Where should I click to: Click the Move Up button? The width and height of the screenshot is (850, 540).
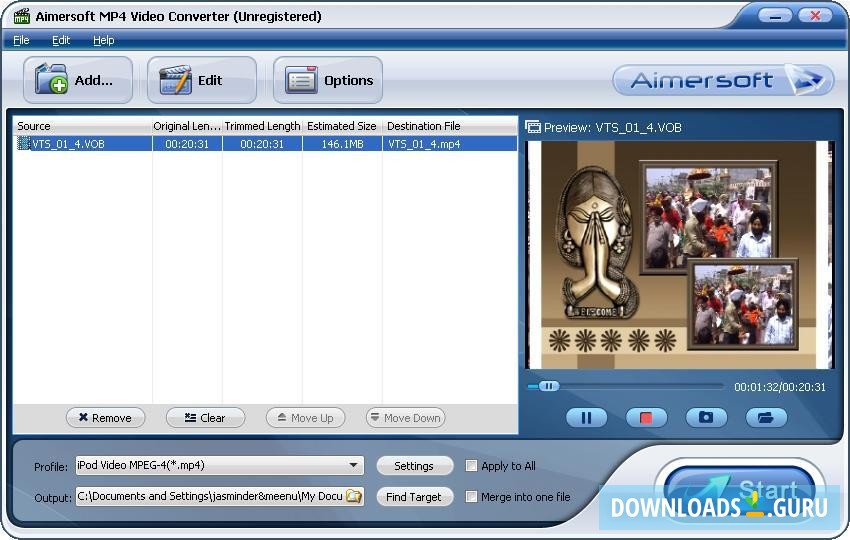pos(305,418)
